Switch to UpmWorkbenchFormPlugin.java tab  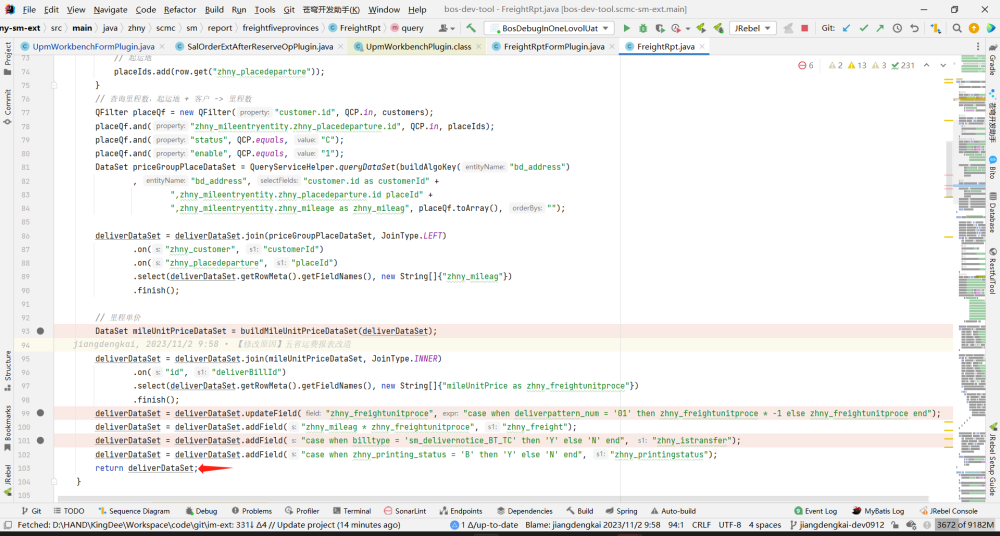click(93, 47)
